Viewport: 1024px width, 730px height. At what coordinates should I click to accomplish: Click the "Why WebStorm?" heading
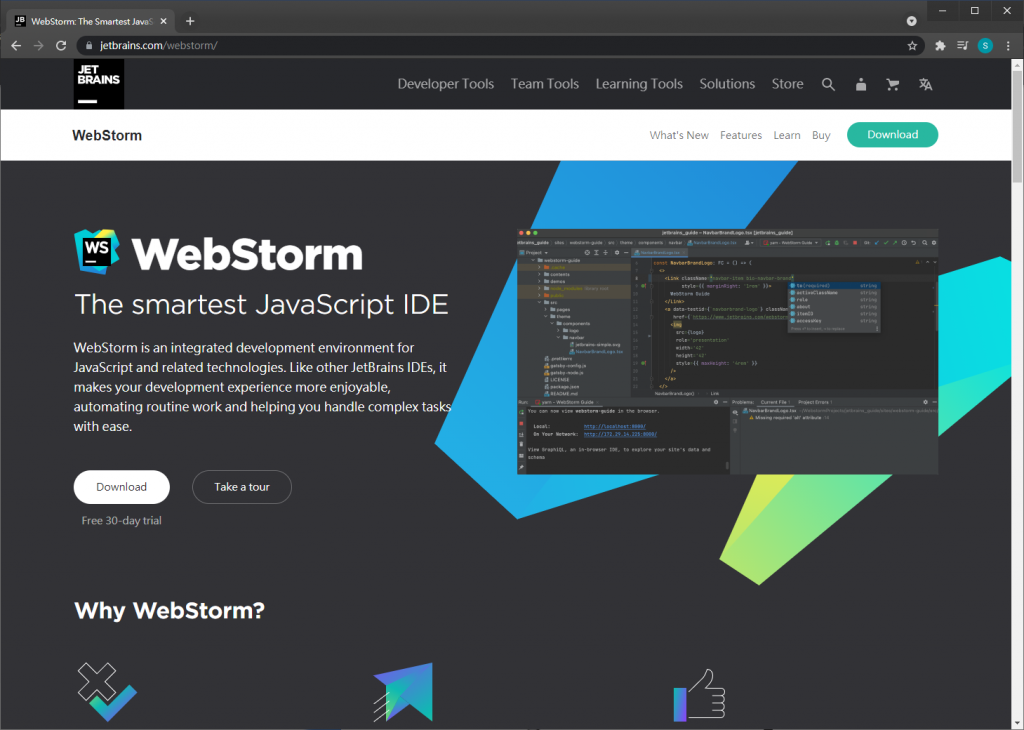tap(169, 611)
